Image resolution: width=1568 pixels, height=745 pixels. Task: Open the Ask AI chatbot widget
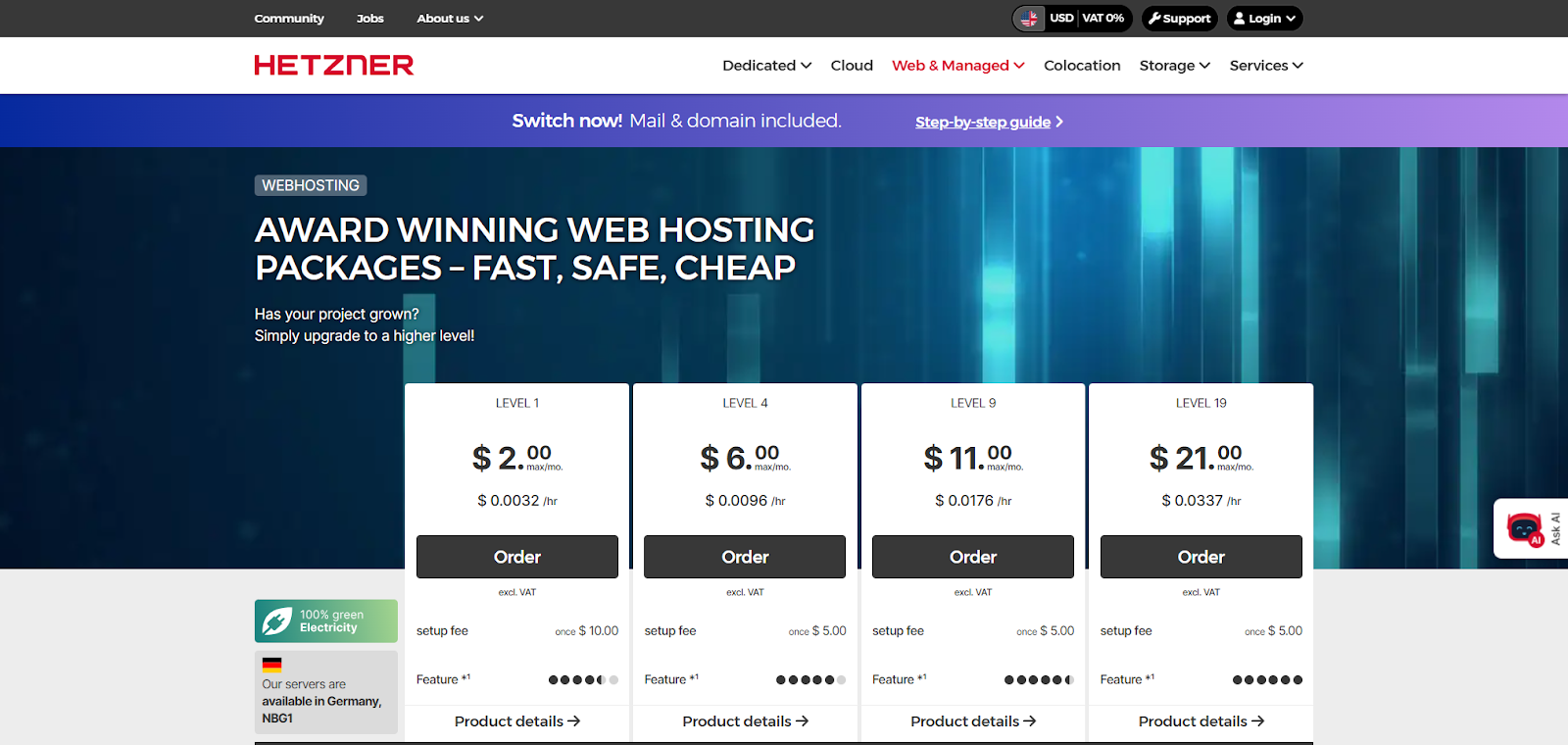[x=1531, y=528]
